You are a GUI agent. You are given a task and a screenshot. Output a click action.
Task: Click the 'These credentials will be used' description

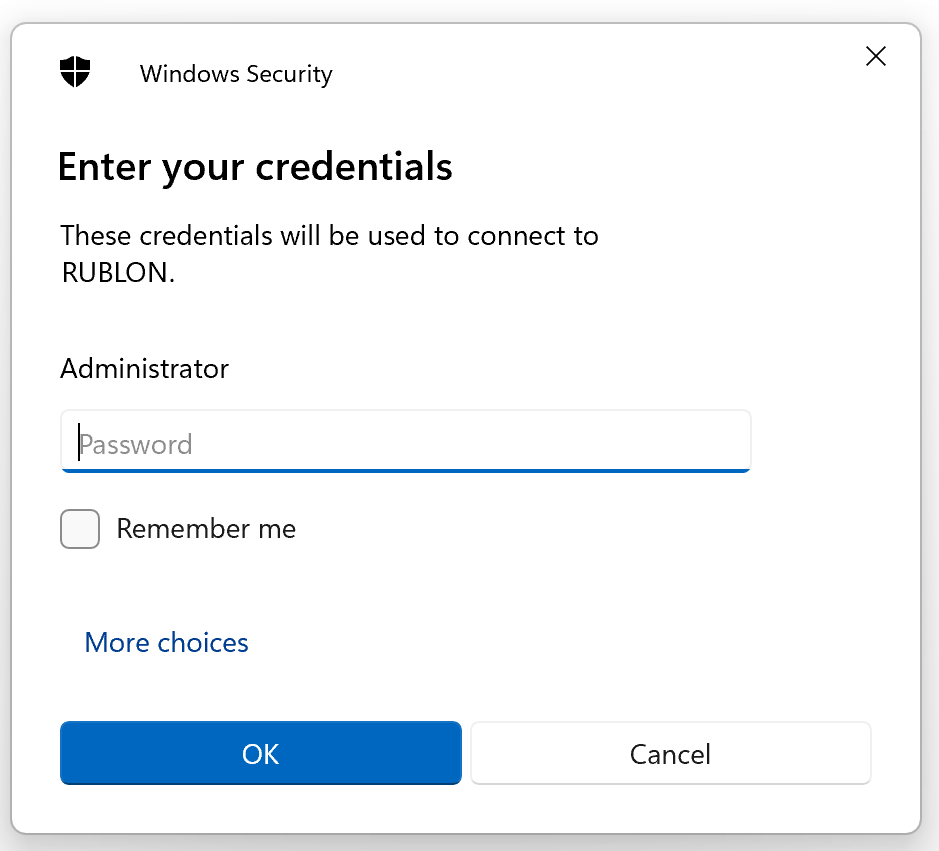[x=329, y=236]
